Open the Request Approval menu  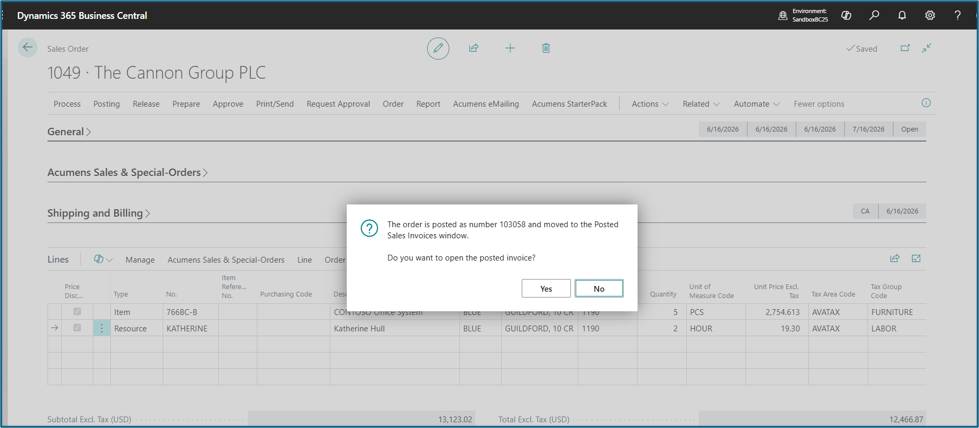[x=338, y=104]
